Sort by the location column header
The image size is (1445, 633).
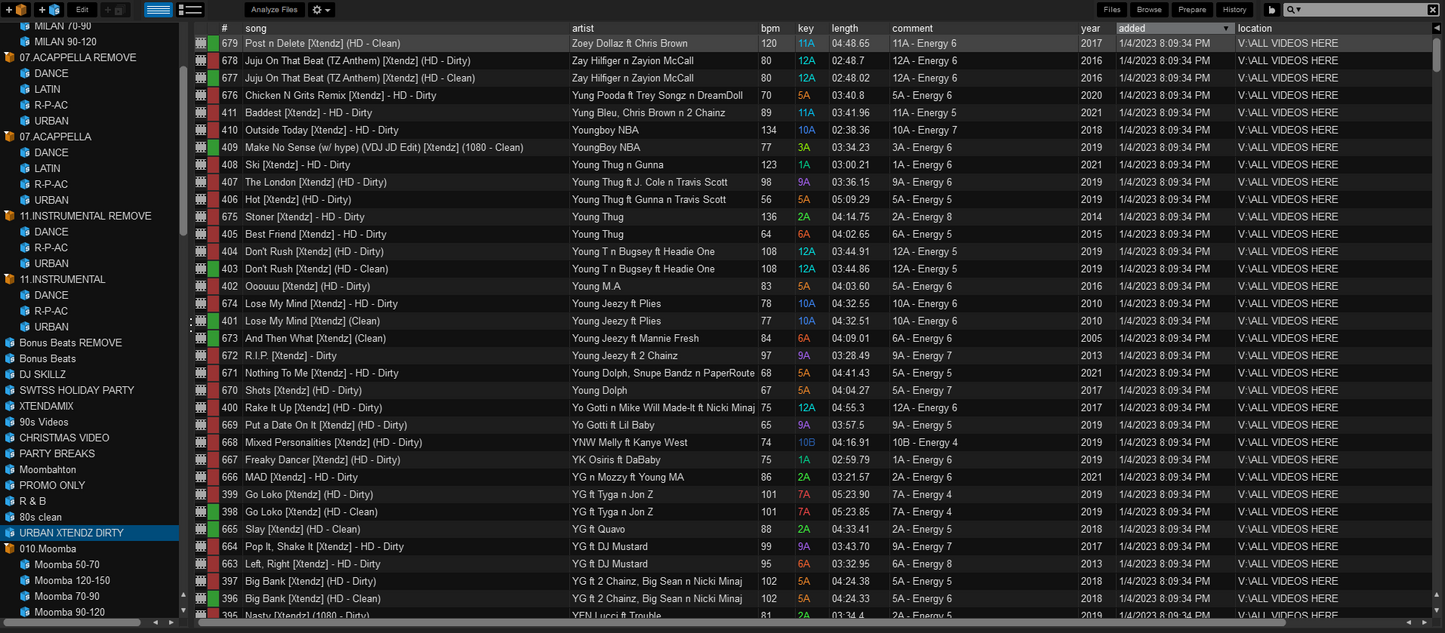(x=1333, y=29)
